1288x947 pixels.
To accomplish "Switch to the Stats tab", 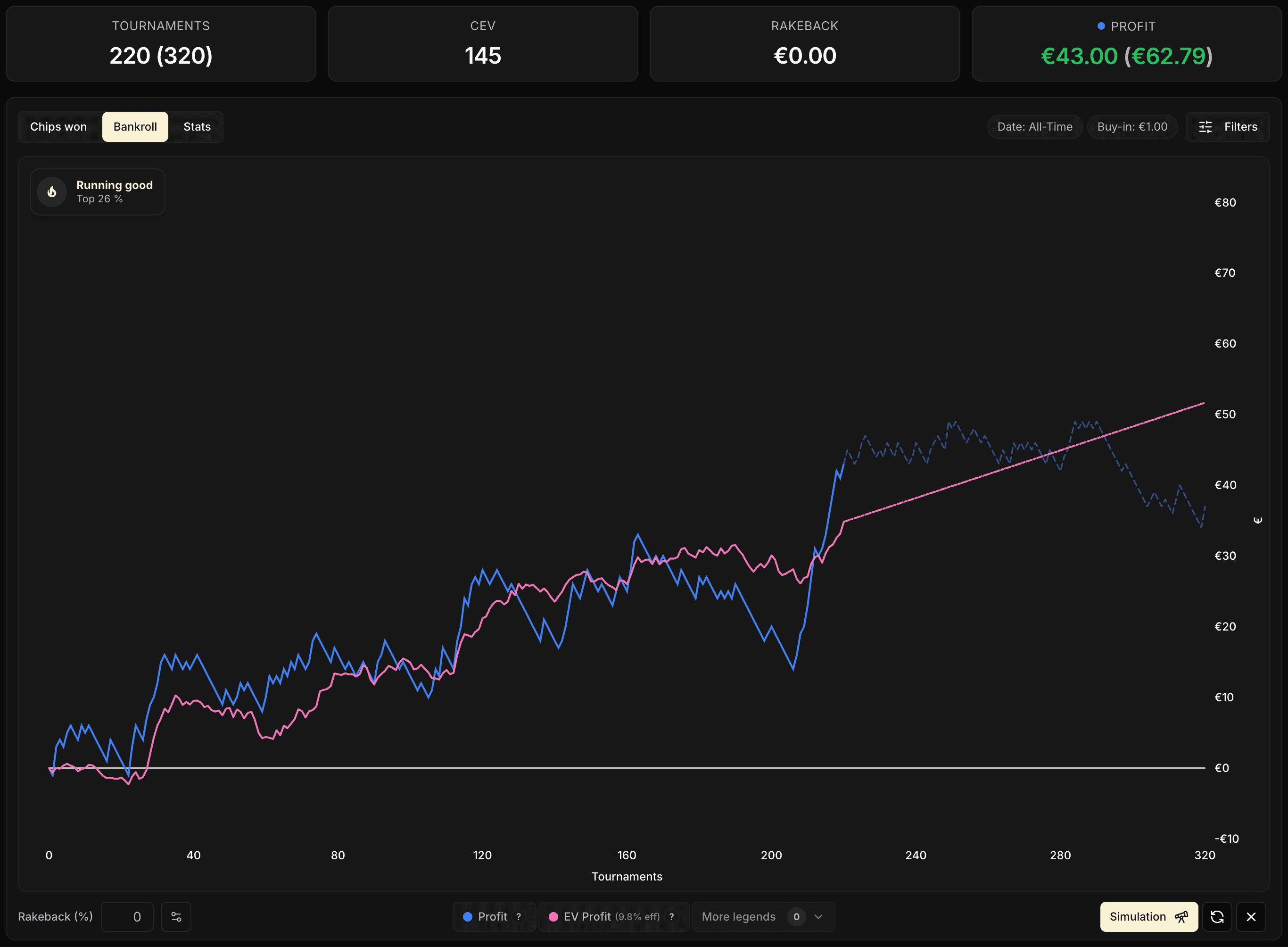I will [x=197, y=127].
